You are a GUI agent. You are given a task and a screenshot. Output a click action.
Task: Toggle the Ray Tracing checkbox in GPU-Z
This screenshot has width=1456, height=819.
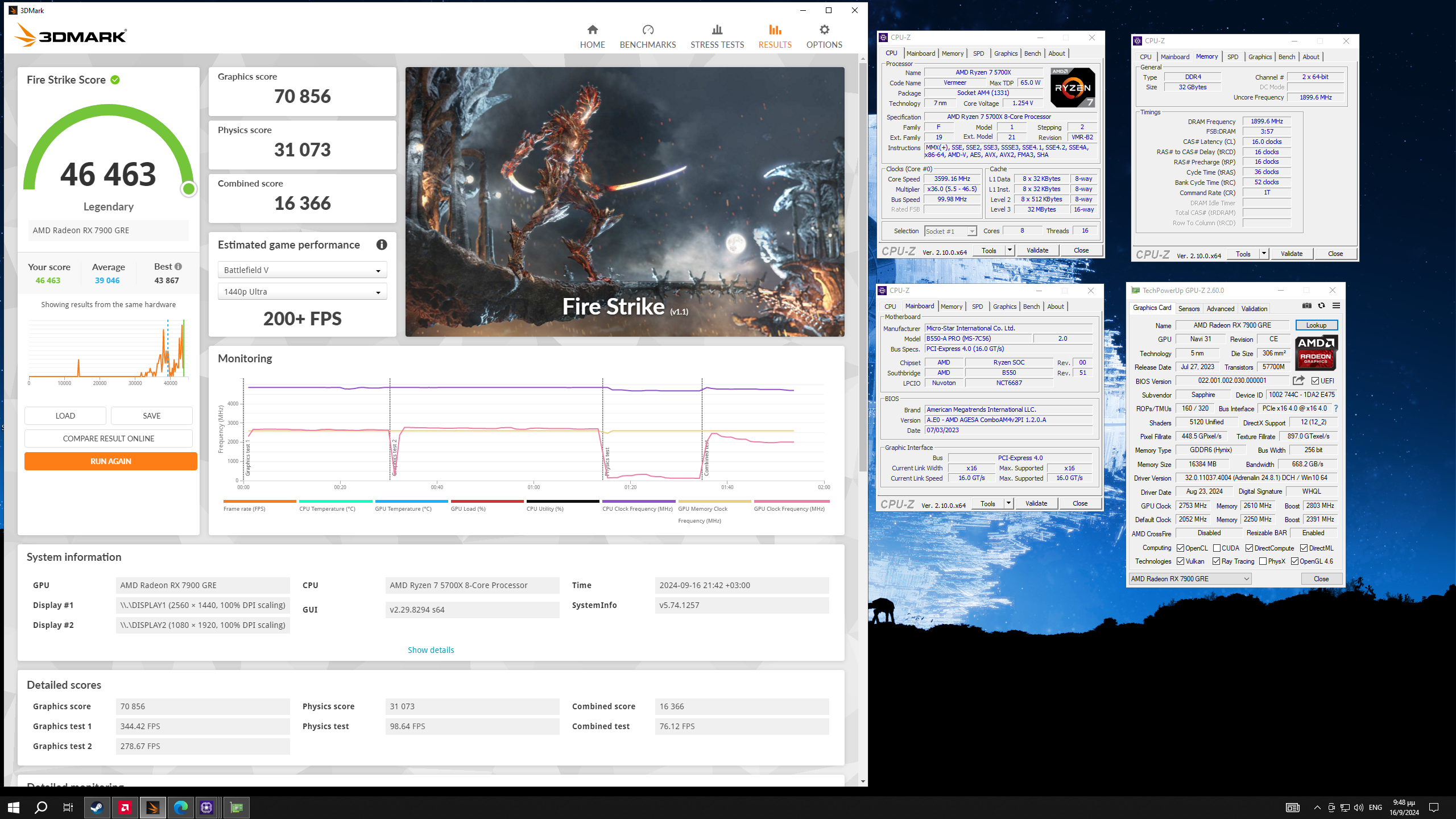click(x=1217, y=561)
